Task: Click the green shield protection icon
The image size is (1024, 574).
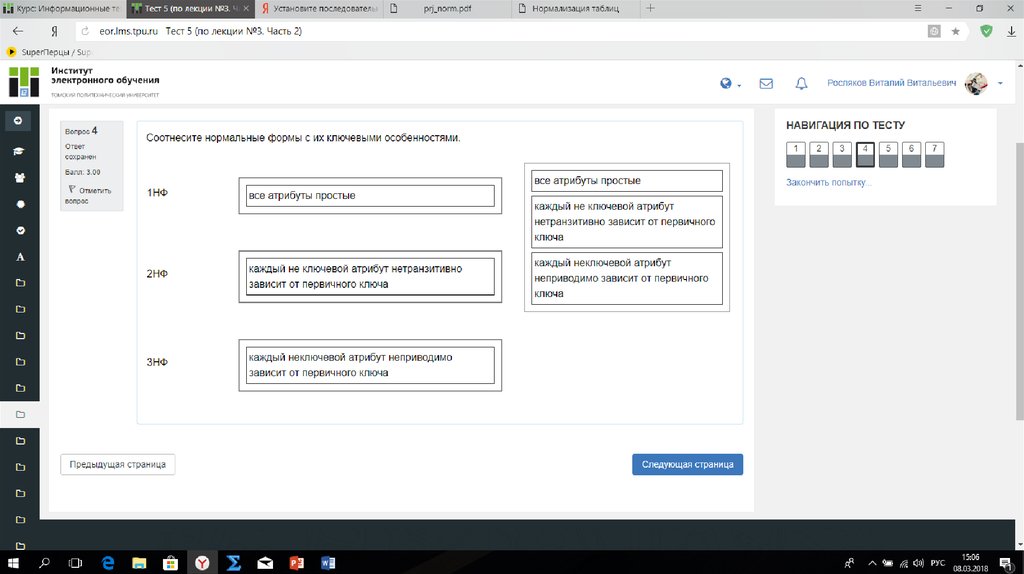Action: tap(986, 31)
